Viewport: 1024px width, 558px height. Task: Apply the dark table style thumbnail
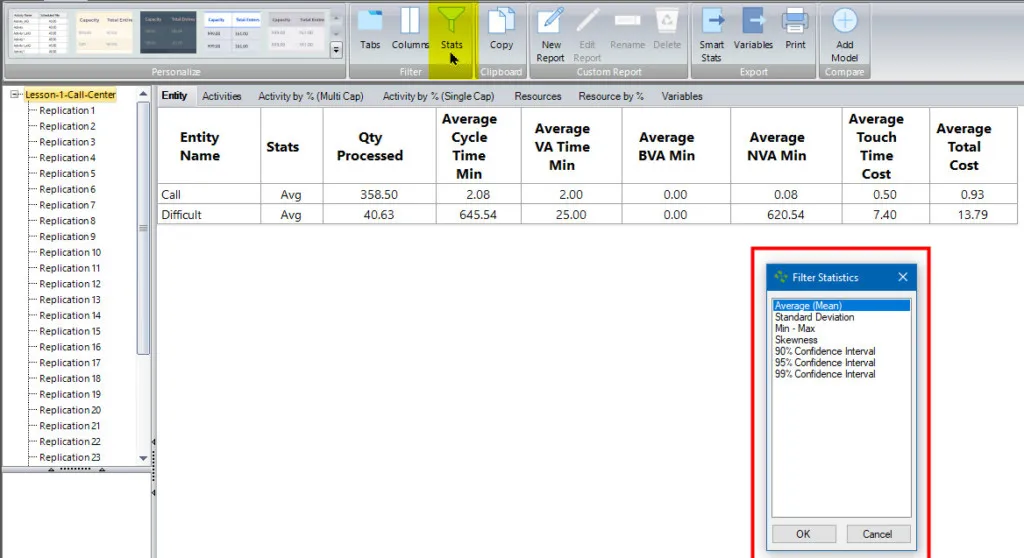click(x=168, y=33)
